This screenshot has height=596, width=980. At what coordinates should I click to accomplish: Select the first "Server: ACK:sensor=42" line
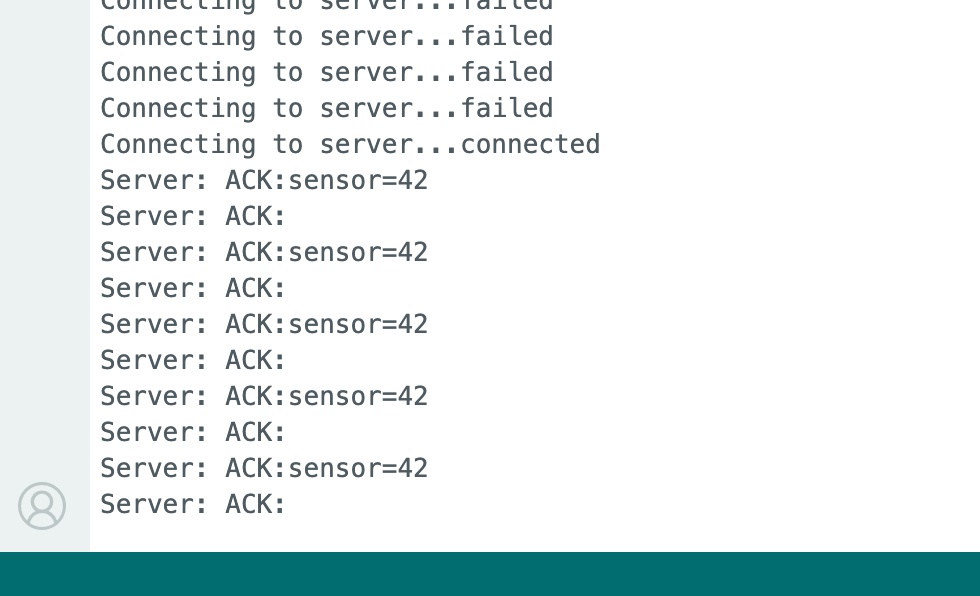tap(264, 180)
